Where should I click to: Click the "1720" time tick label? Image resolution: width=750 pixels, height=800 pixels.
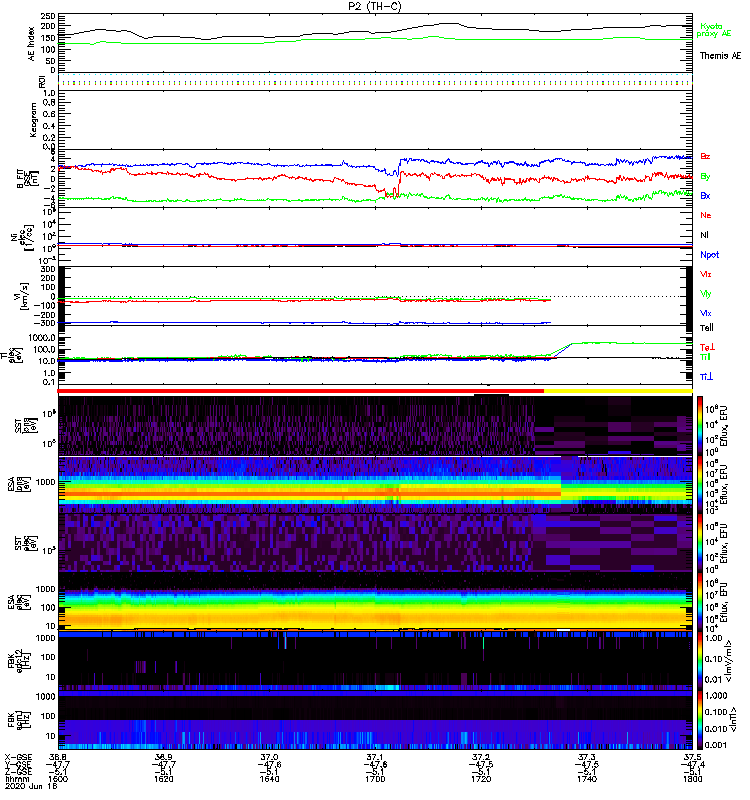481,779
